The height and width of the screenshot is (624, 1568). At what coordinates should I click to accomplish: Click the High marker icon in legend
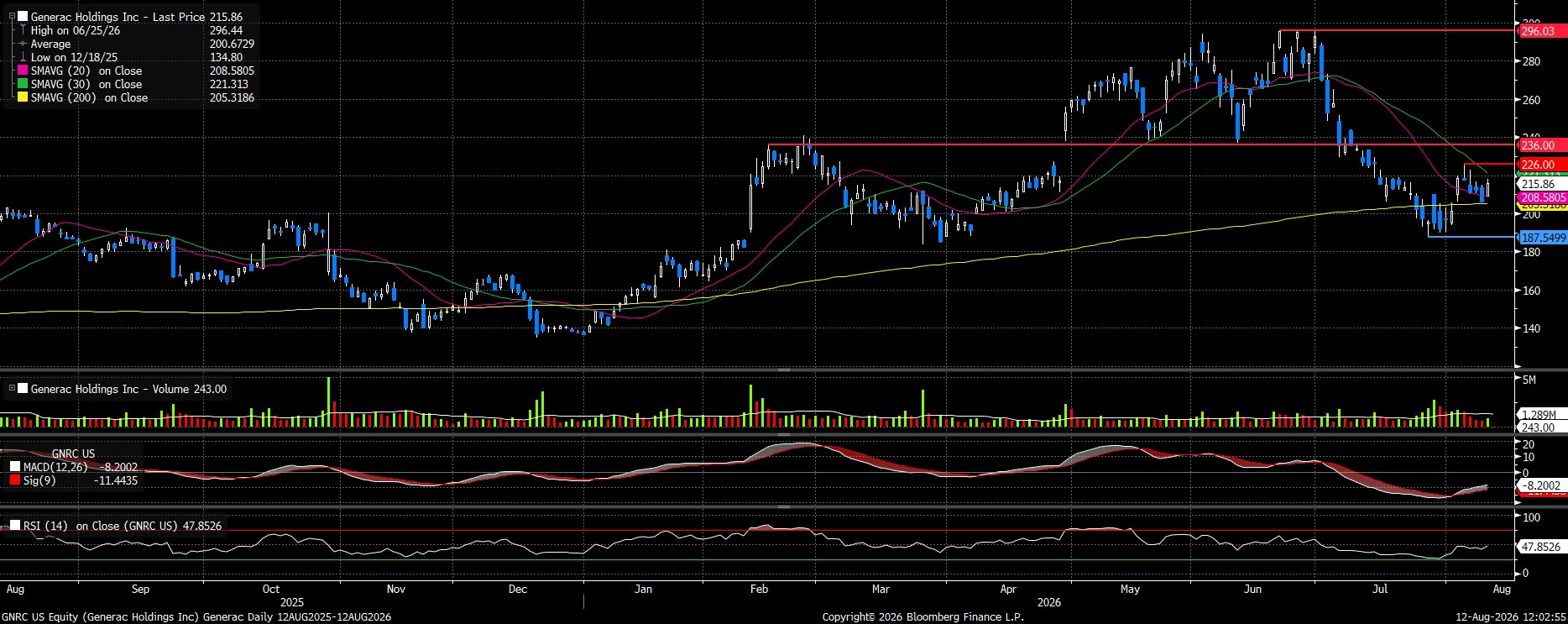point(23,30)
